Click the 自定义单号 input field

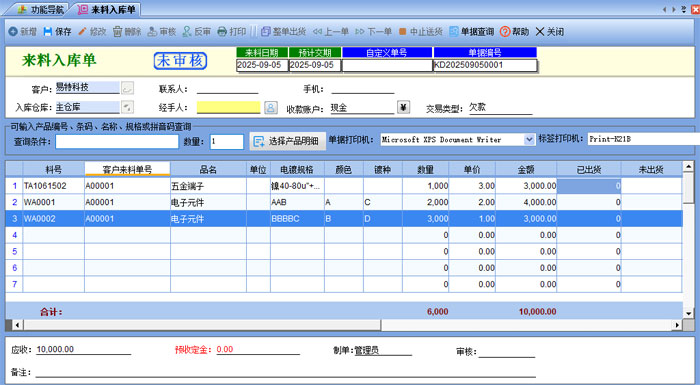point(387,65)
